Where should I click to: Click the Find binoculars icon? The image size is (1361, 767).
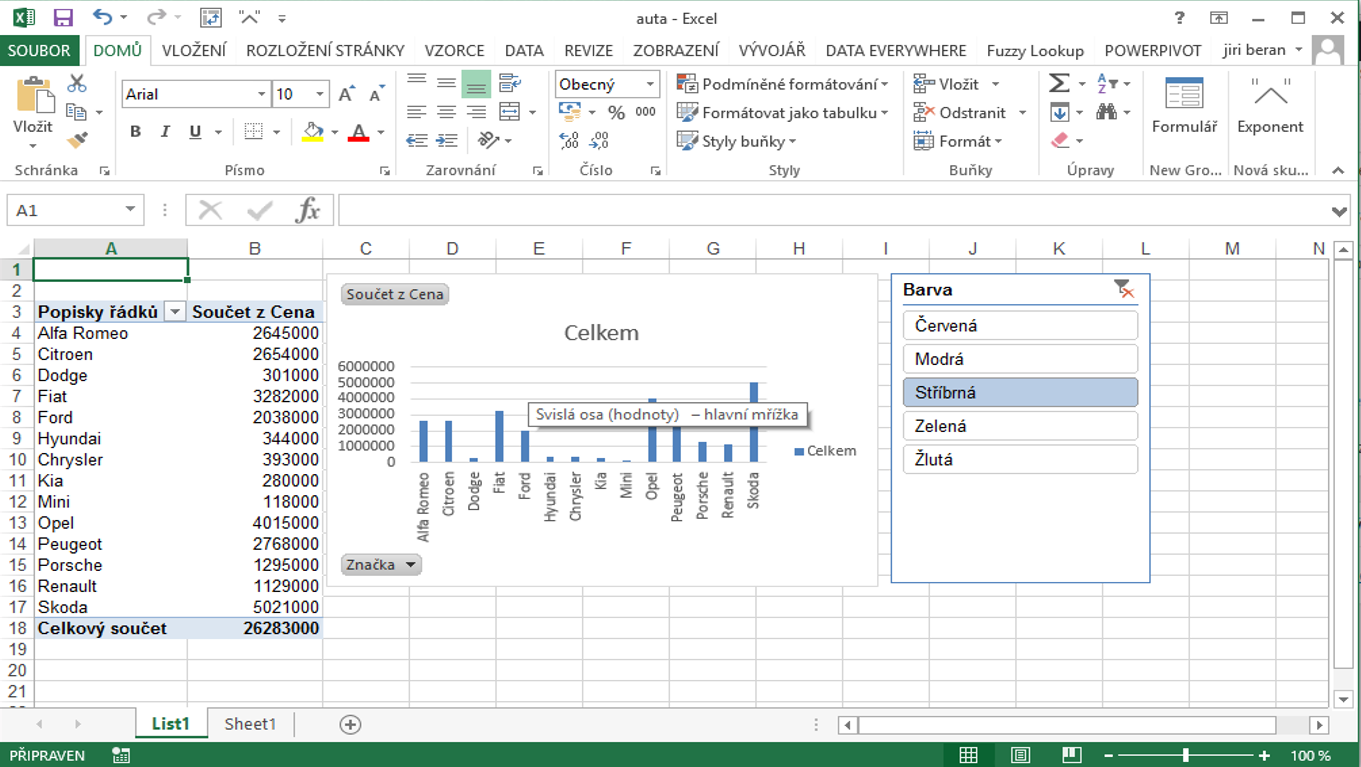coord(1107,112)
